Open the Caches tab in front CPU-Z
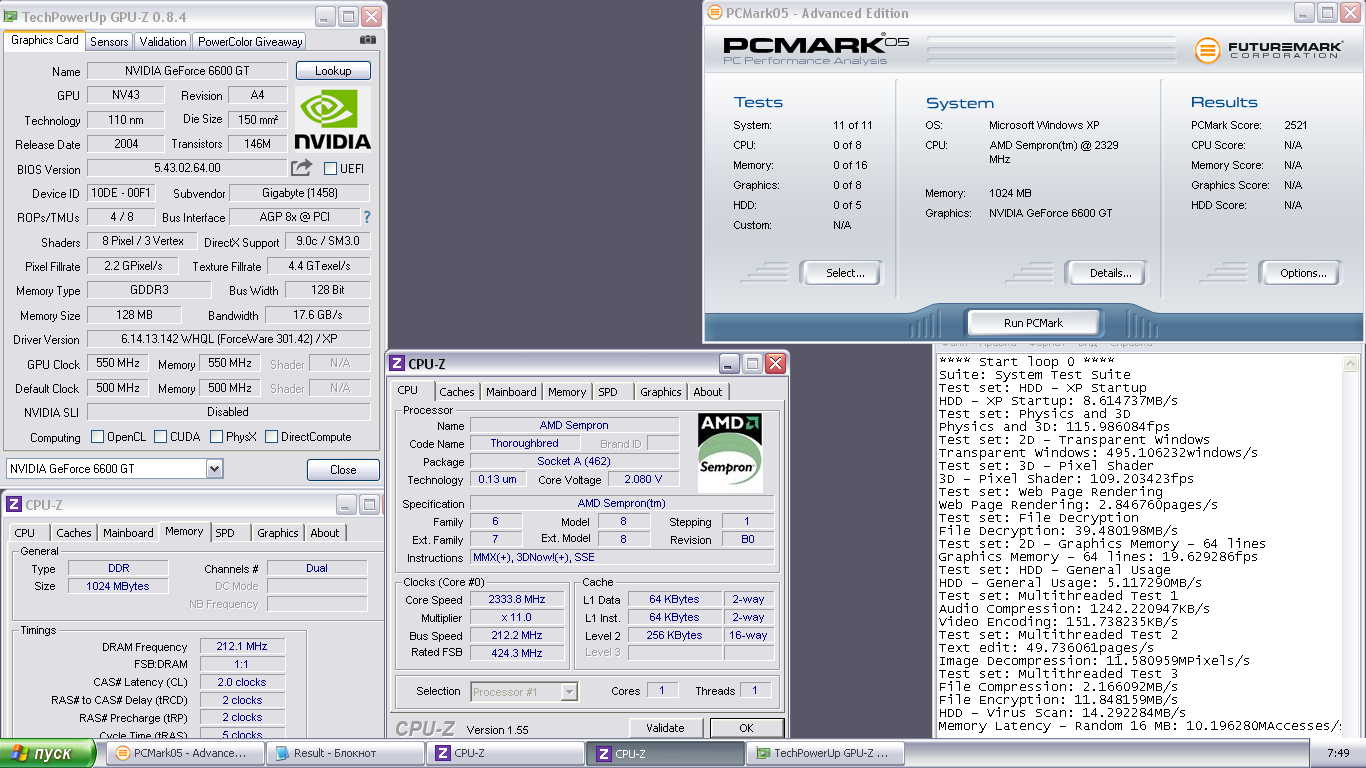Viewport: 1366px width, 768px height. pos(457,392)
